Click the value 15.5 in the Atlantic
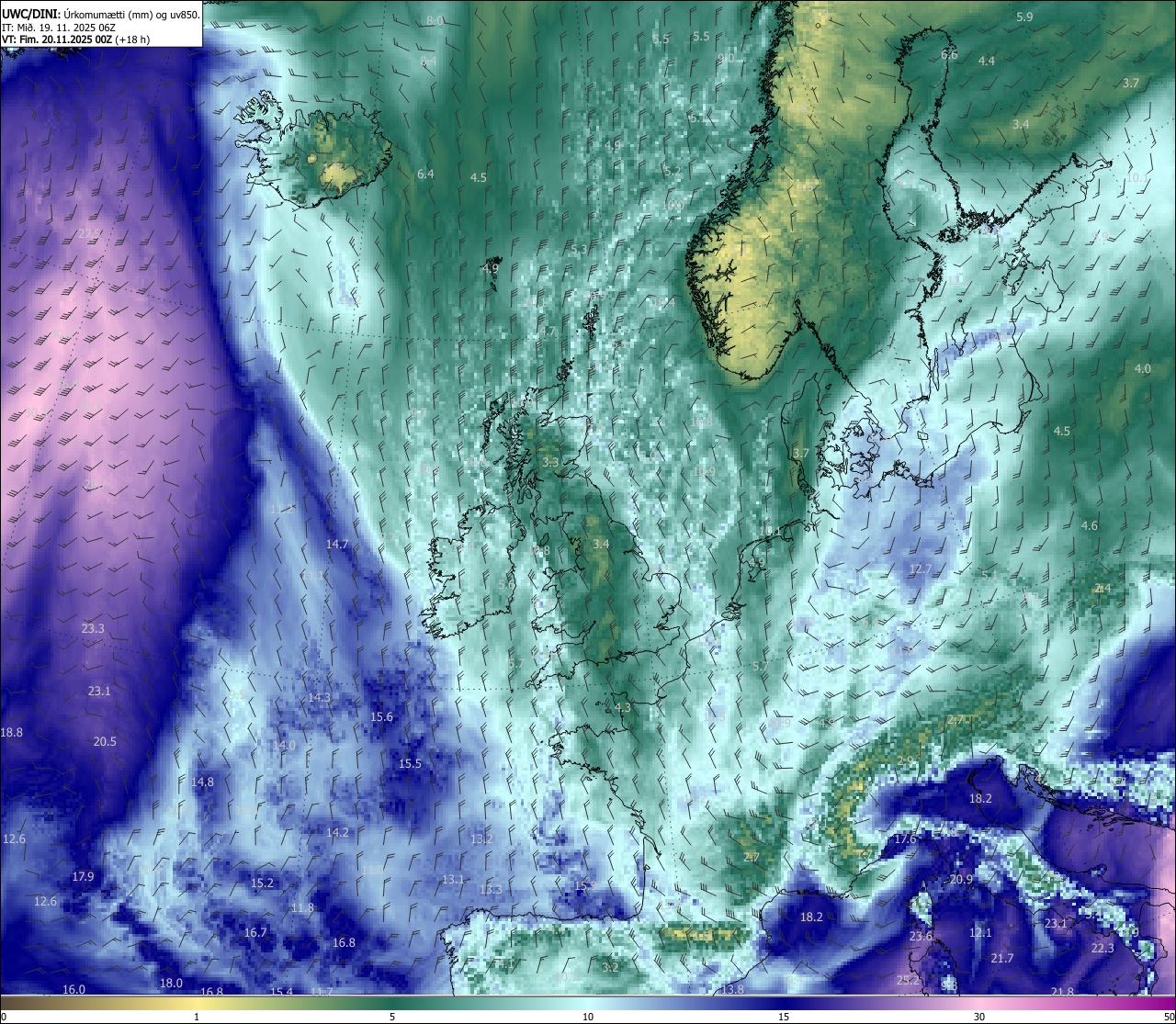This screenshot has width=1176, height=1024. pyautogui.click(x=410, y=763)
